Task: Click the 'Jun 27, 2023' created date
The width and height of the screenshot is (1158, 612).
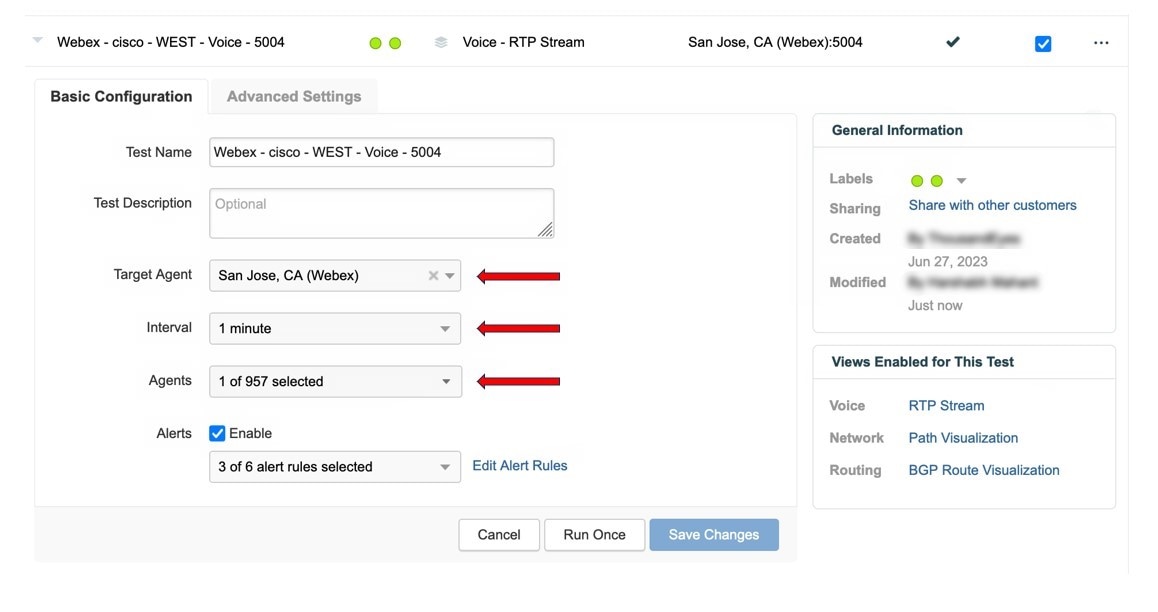Action: click(948, 261)
